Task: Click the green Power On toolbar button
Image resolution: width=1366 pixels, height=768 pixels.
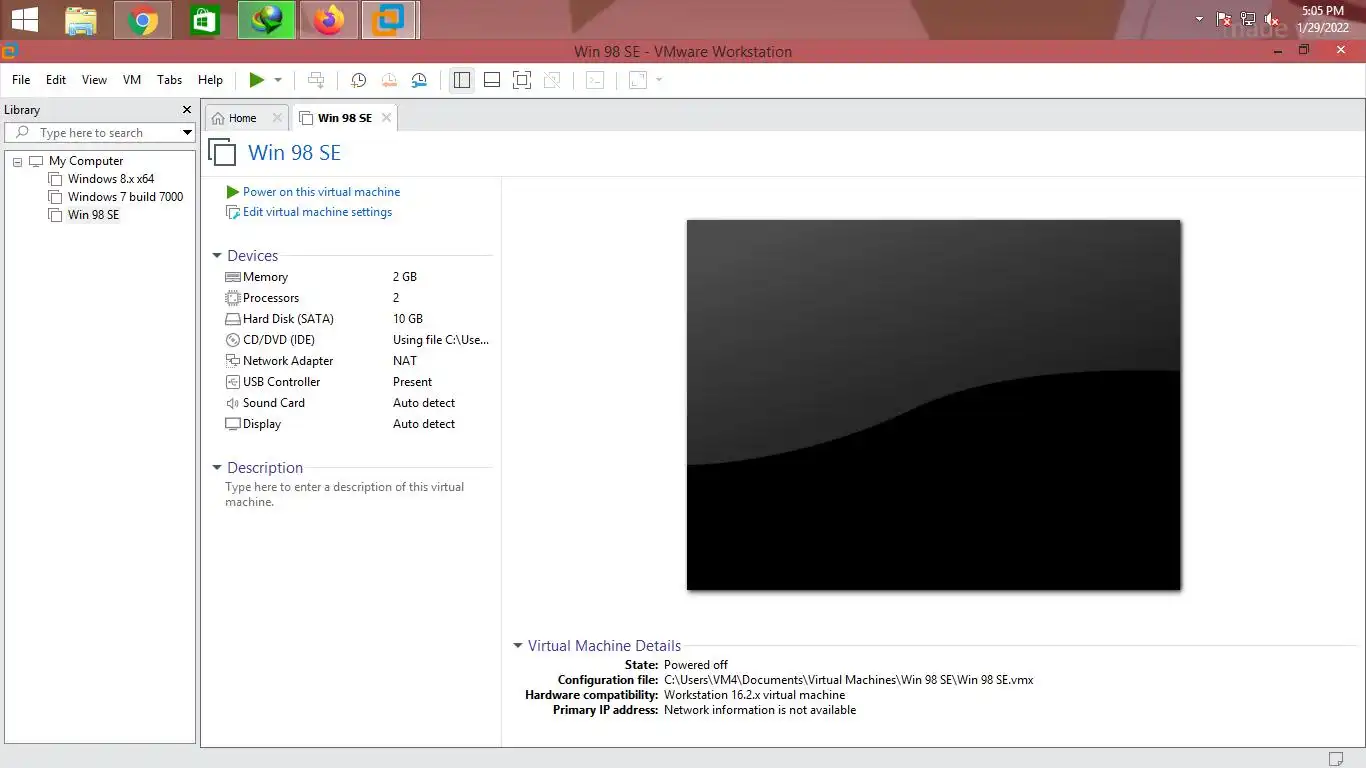Action: pyautogui.click(x=257, y=80)
